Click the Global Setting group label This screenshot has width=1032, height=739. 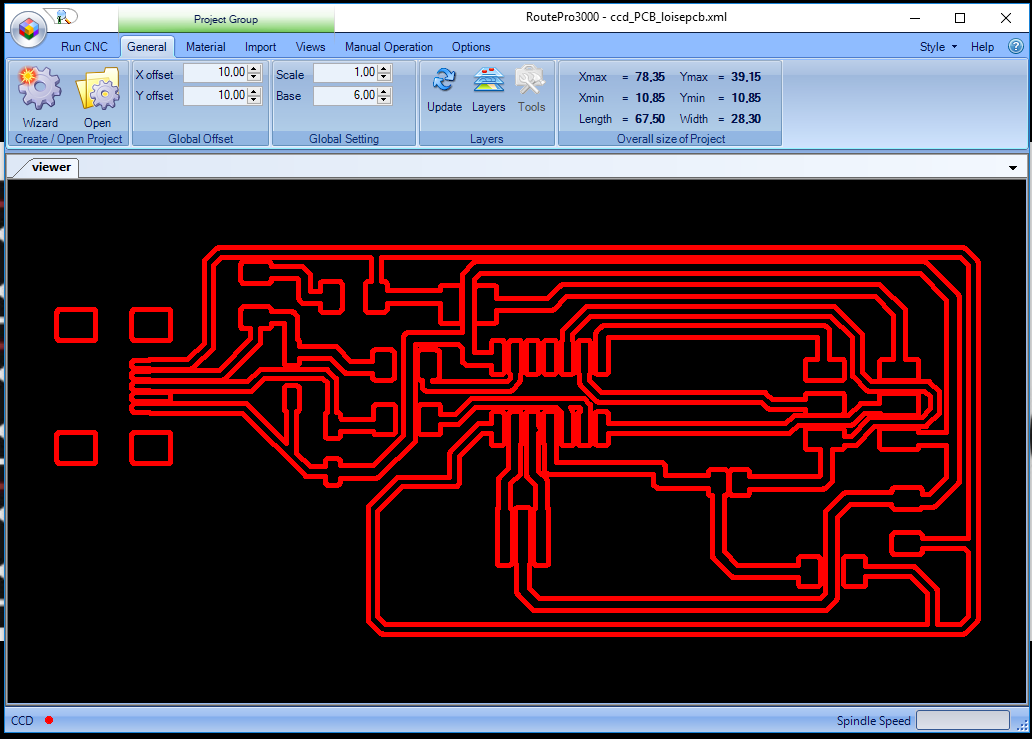click(344, 139)
